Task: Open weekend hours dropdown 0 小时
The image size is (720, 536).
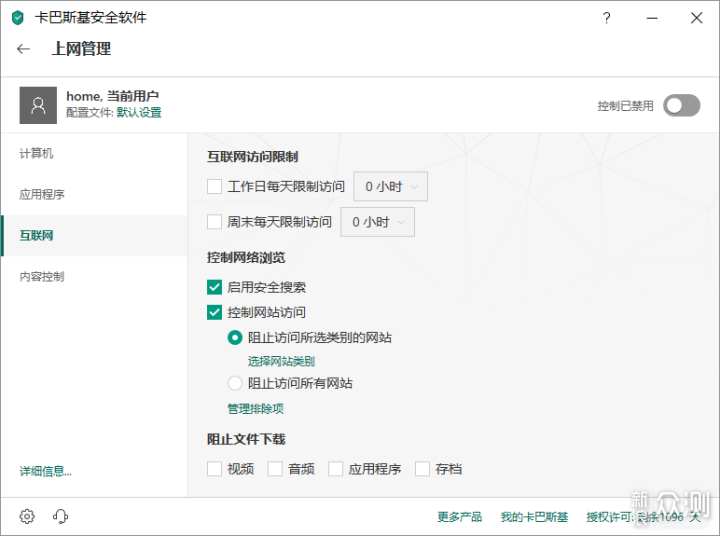Action: click(x=377, y=222)
